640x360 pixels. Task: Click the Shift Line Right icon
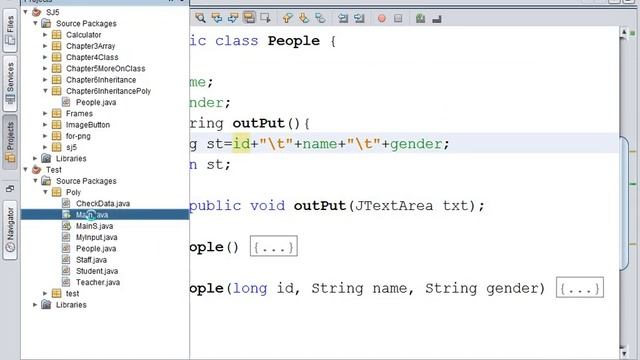point(359,18)
